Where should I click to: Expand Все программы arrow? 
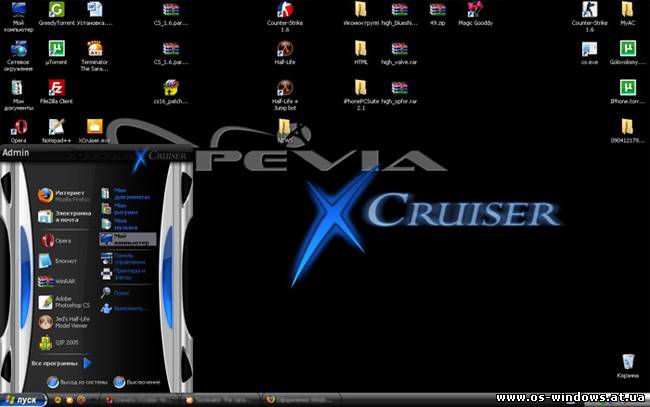coord(87,363)
